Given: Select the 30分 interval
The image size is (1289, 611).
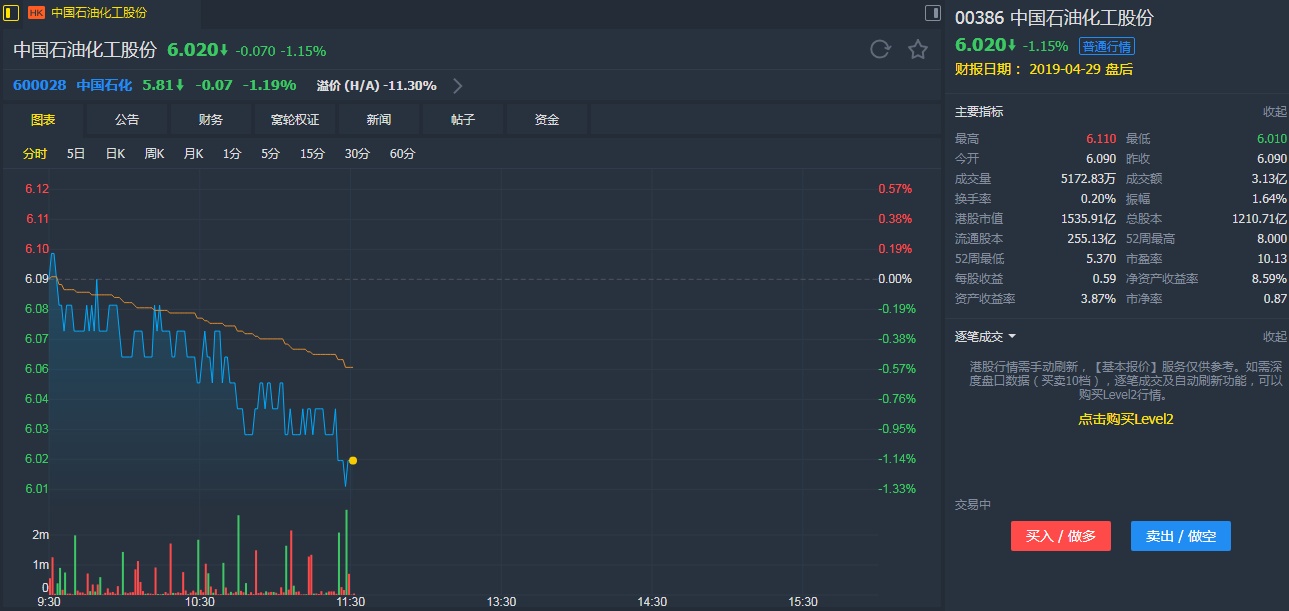Looking at the screenshot, I should (x=357, y=154).
